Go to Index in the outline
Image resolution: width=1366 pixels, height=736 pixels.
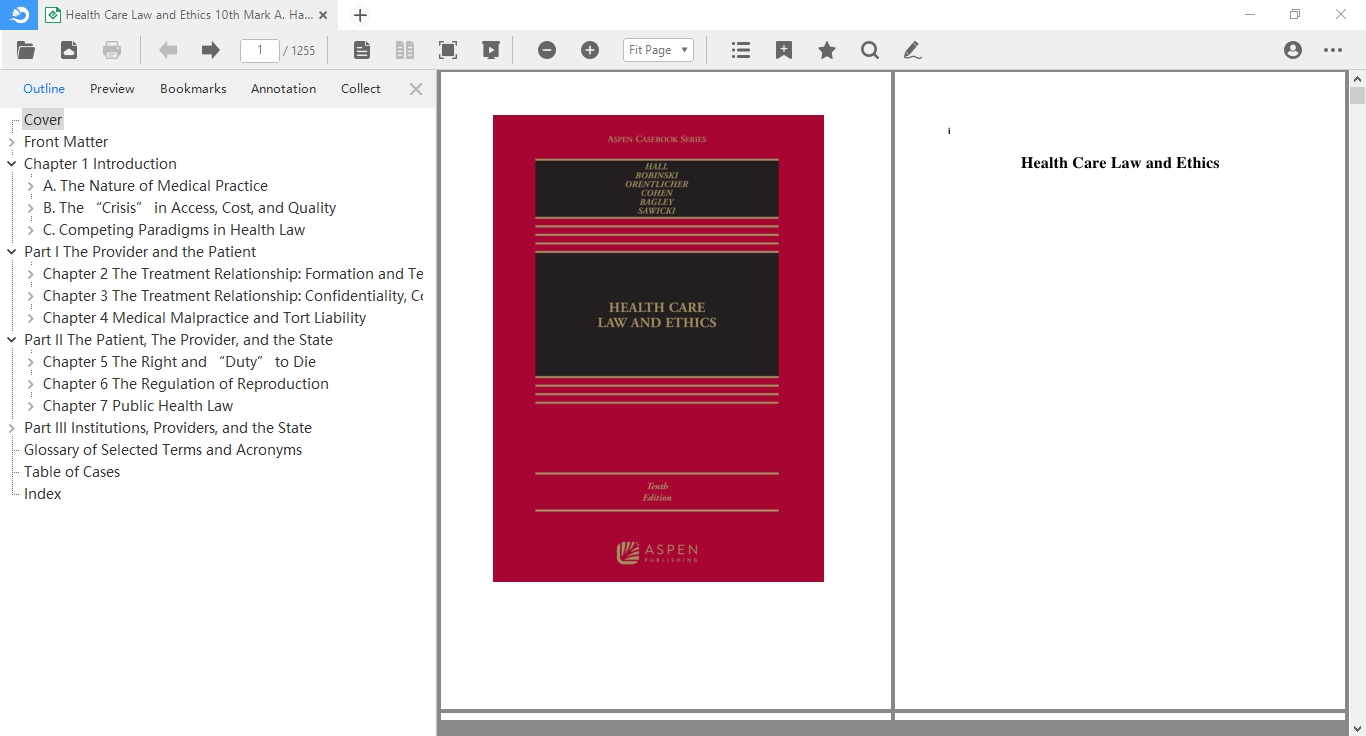coord(43,494)
